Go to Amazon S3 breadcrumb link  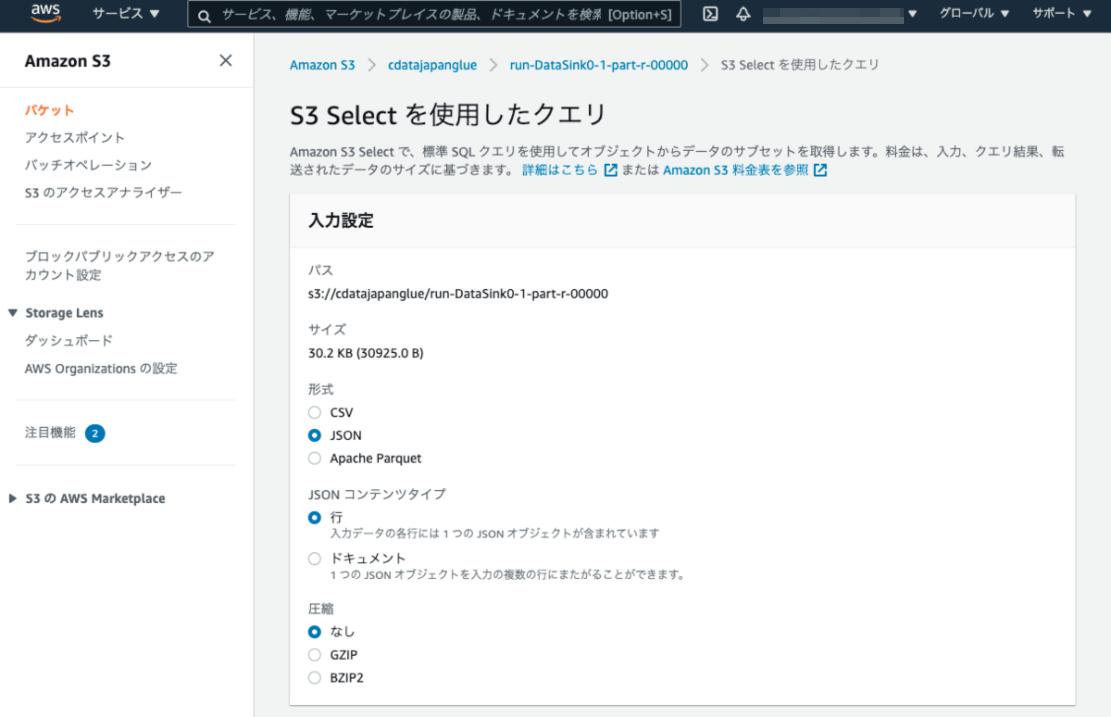tap(322, 65)
